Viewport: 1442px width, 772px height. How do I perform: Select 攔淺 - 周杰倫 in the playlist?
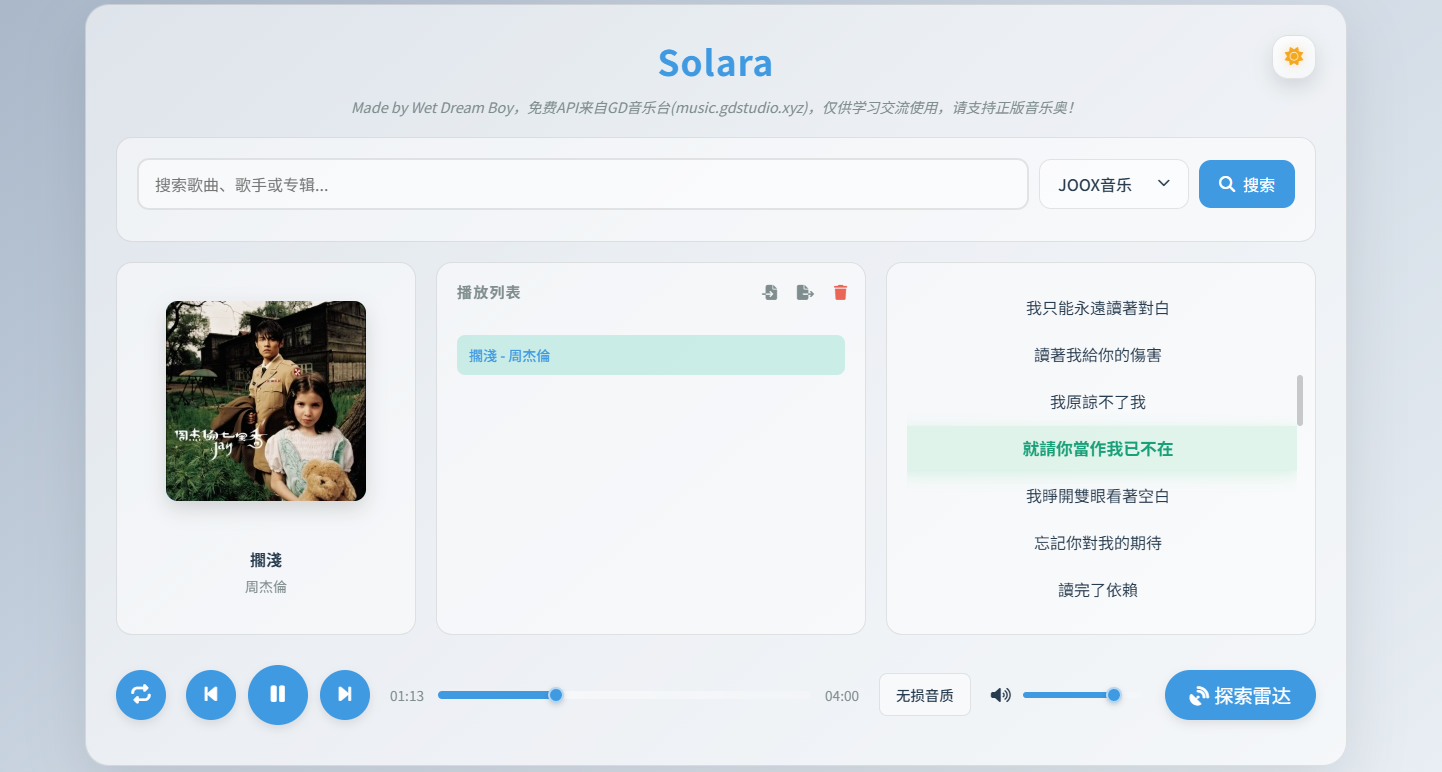point(651,355)
